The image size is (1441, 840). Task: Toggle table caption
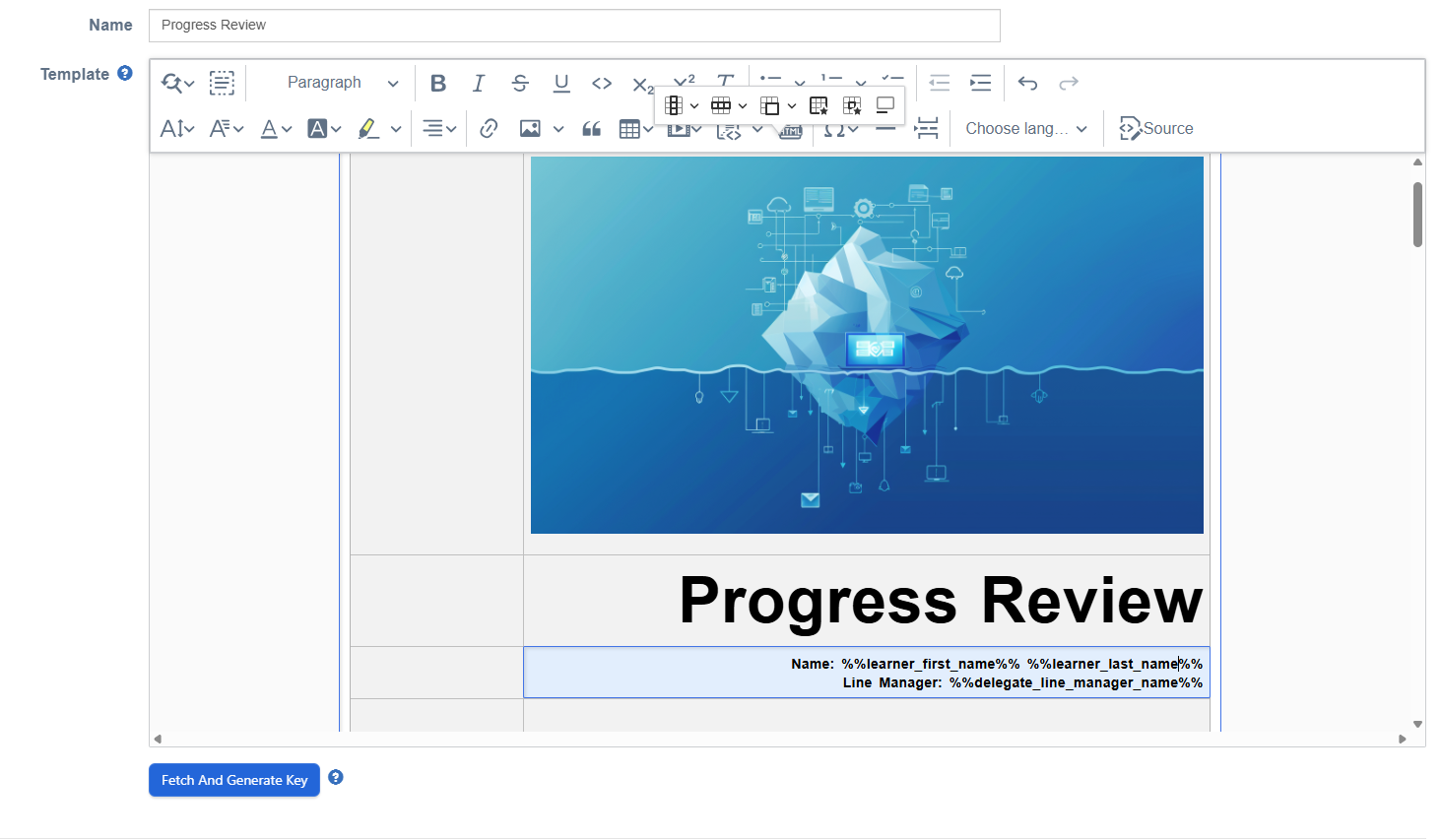(x=885, y=105)
